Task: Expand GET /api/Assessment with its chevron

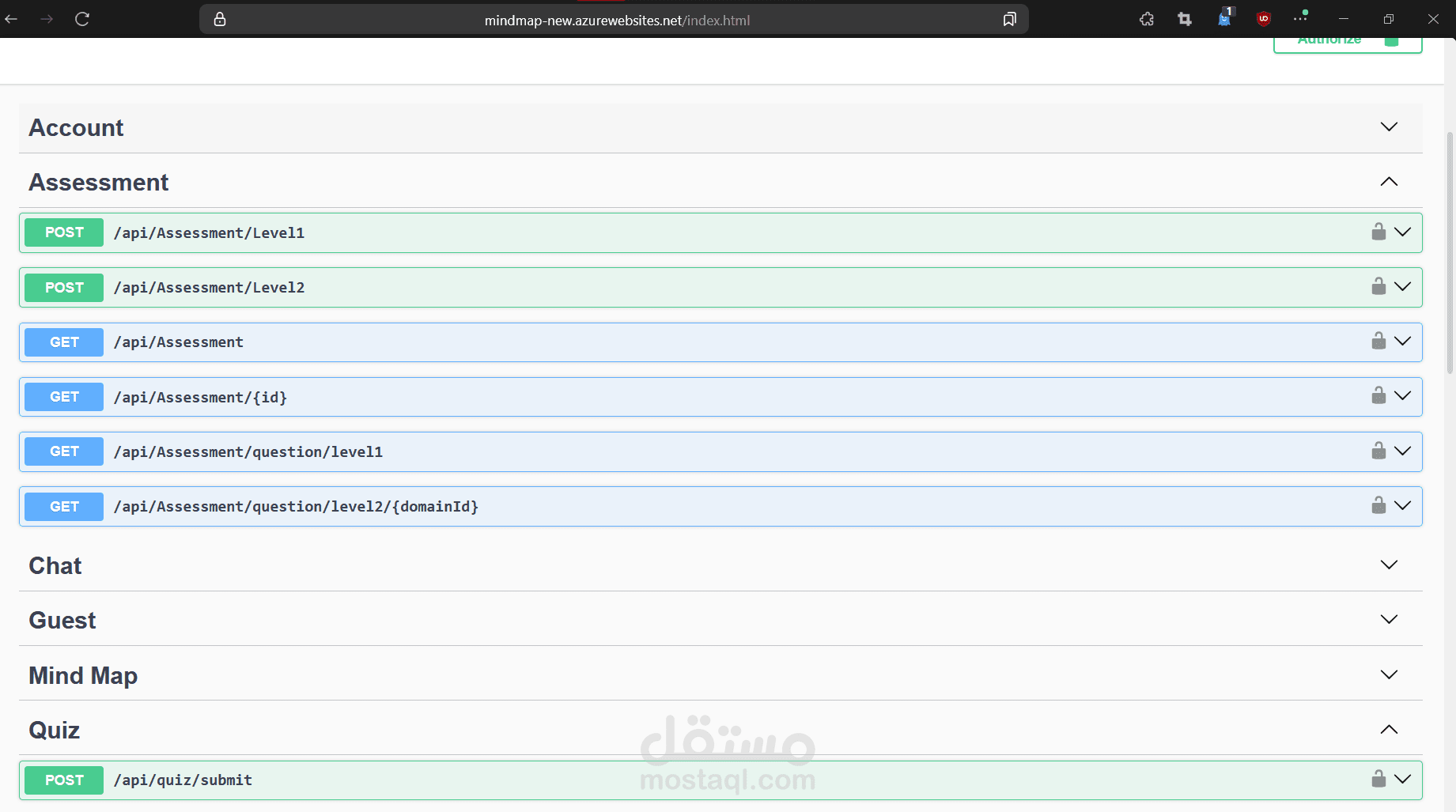Action: [x=1402, y=341]
